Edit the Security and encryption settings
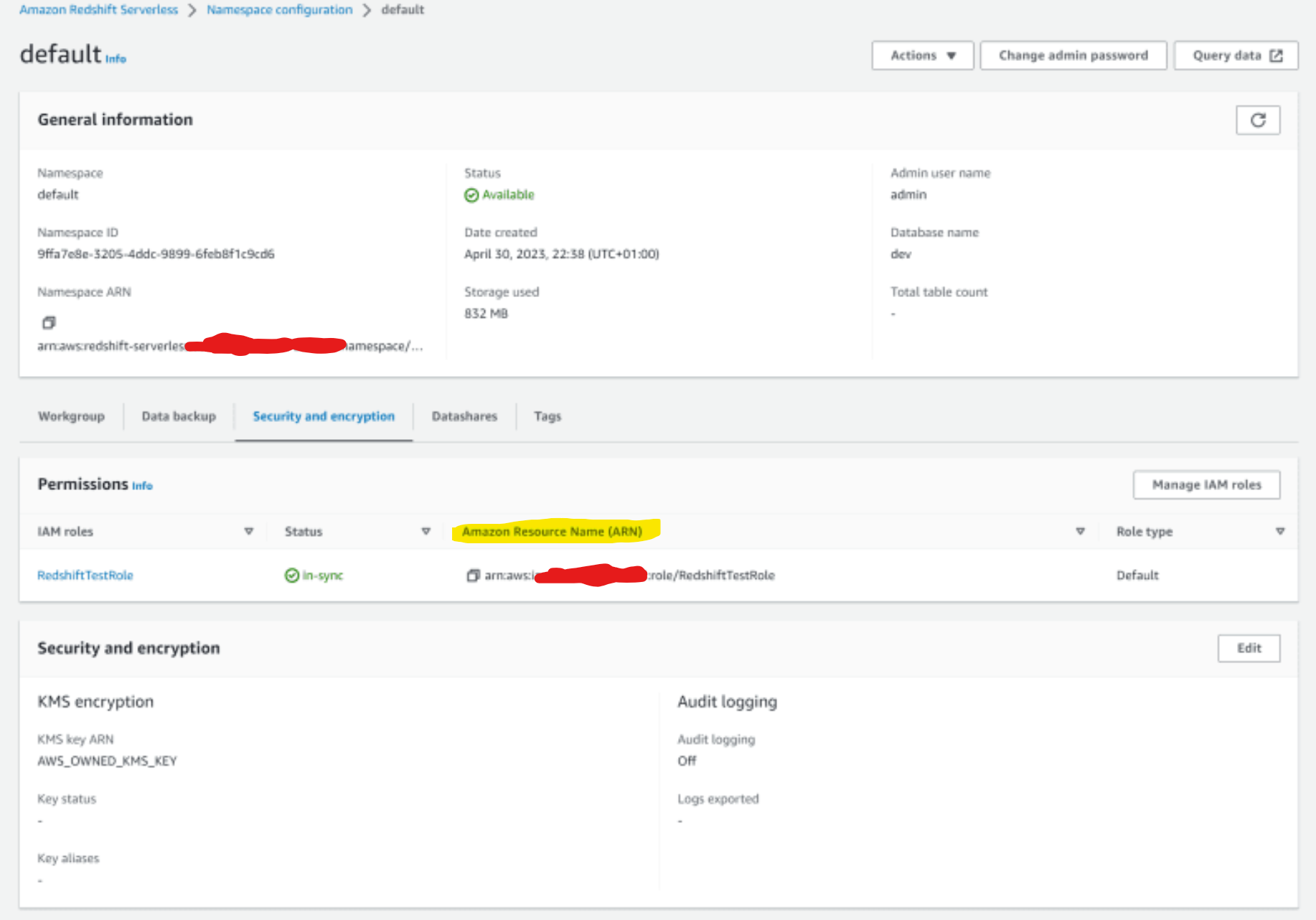The height and width of the screenshot is (920, 1316). [x=1249, y=649]
